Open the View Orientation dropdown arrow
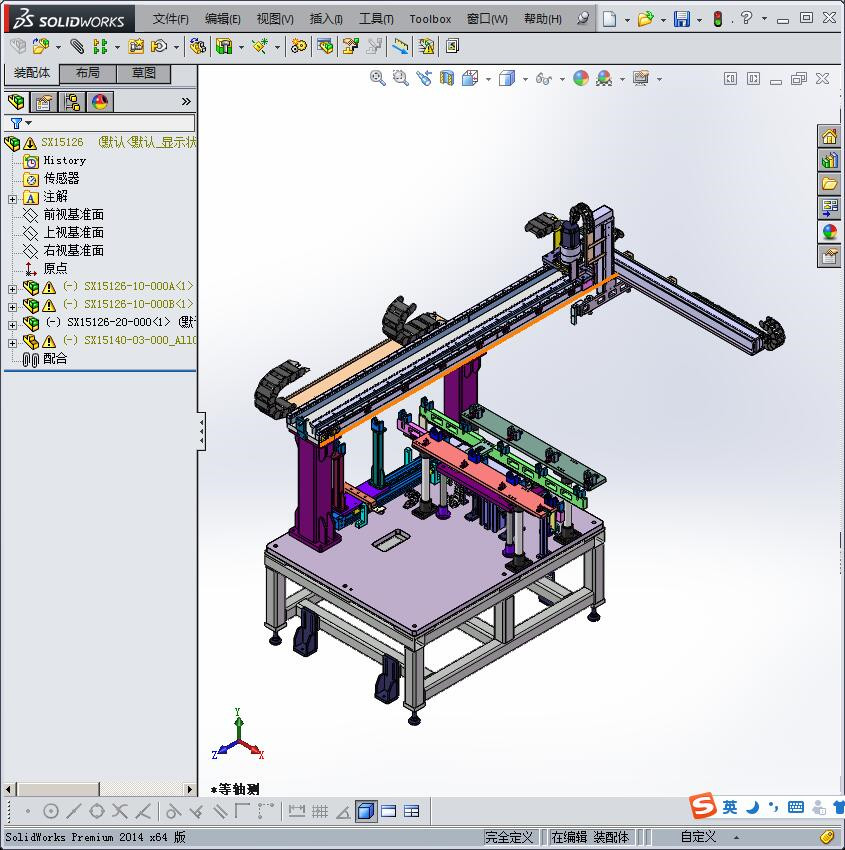 (488, 78)
